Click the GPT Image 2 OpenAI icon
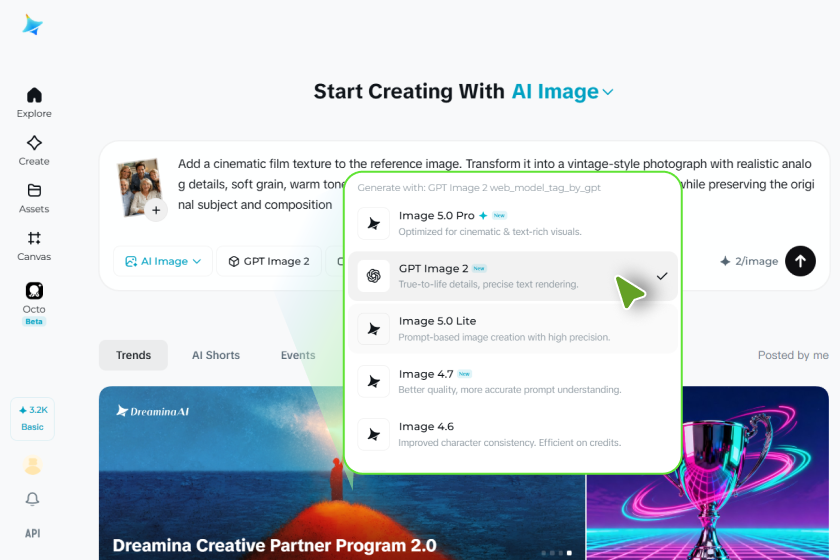The width and height of the screenshot is (840, 560). coord(373,276)
